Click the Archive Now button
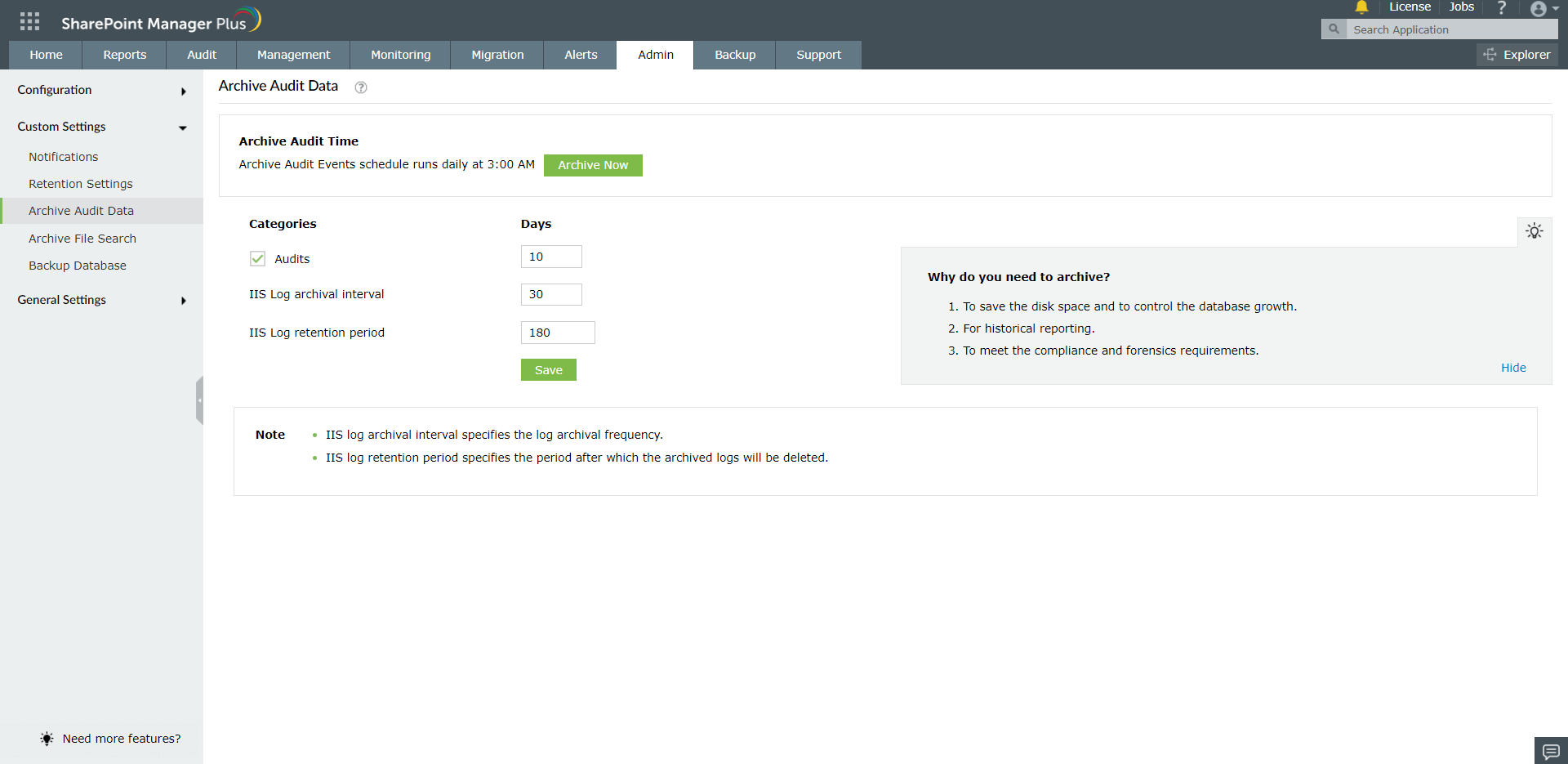This screenshot has height=764, width=1568. tap(593, 165)
